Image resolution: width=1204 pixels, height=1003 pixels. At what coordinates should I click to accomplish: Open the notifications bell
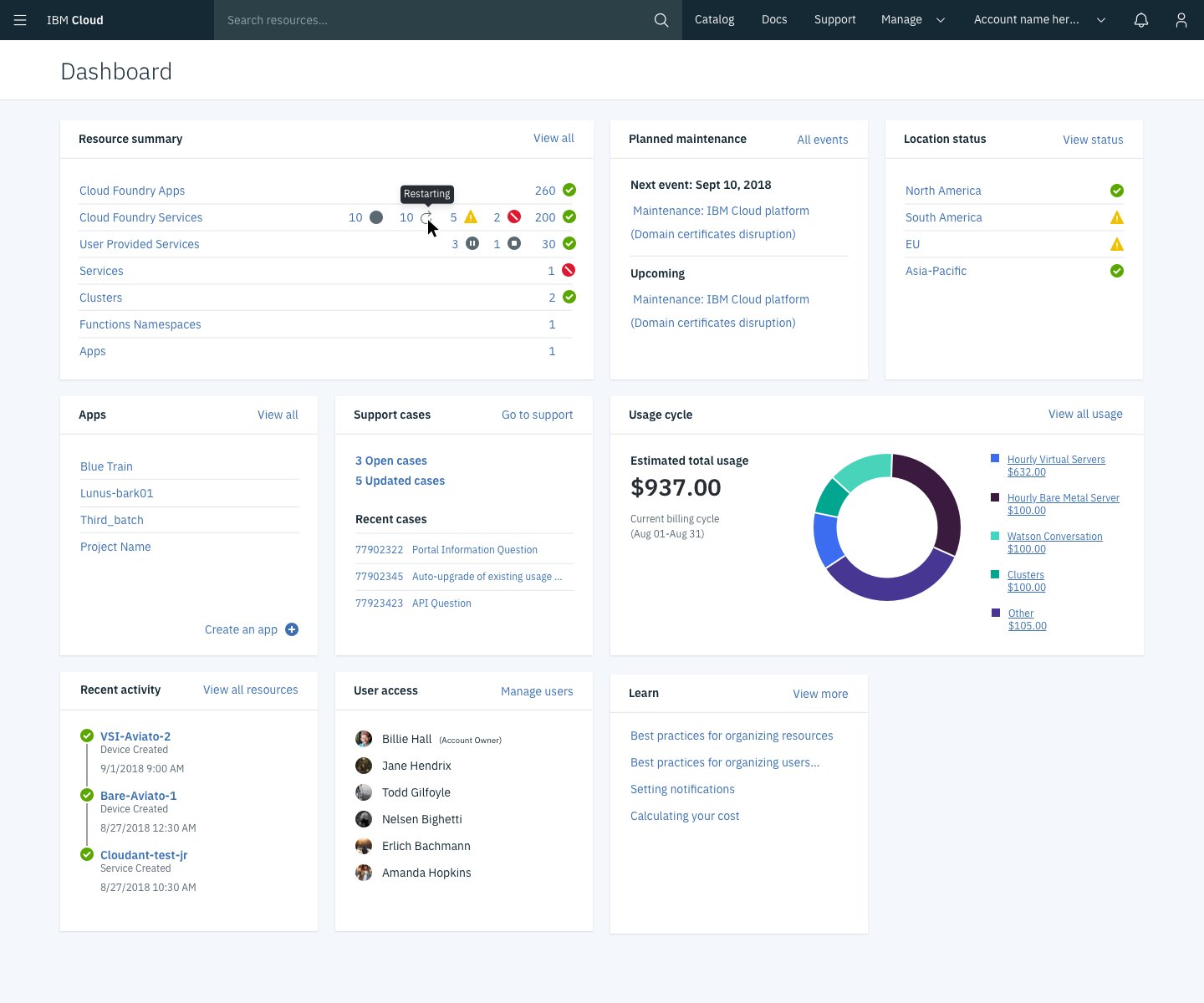click(1141, 20)
